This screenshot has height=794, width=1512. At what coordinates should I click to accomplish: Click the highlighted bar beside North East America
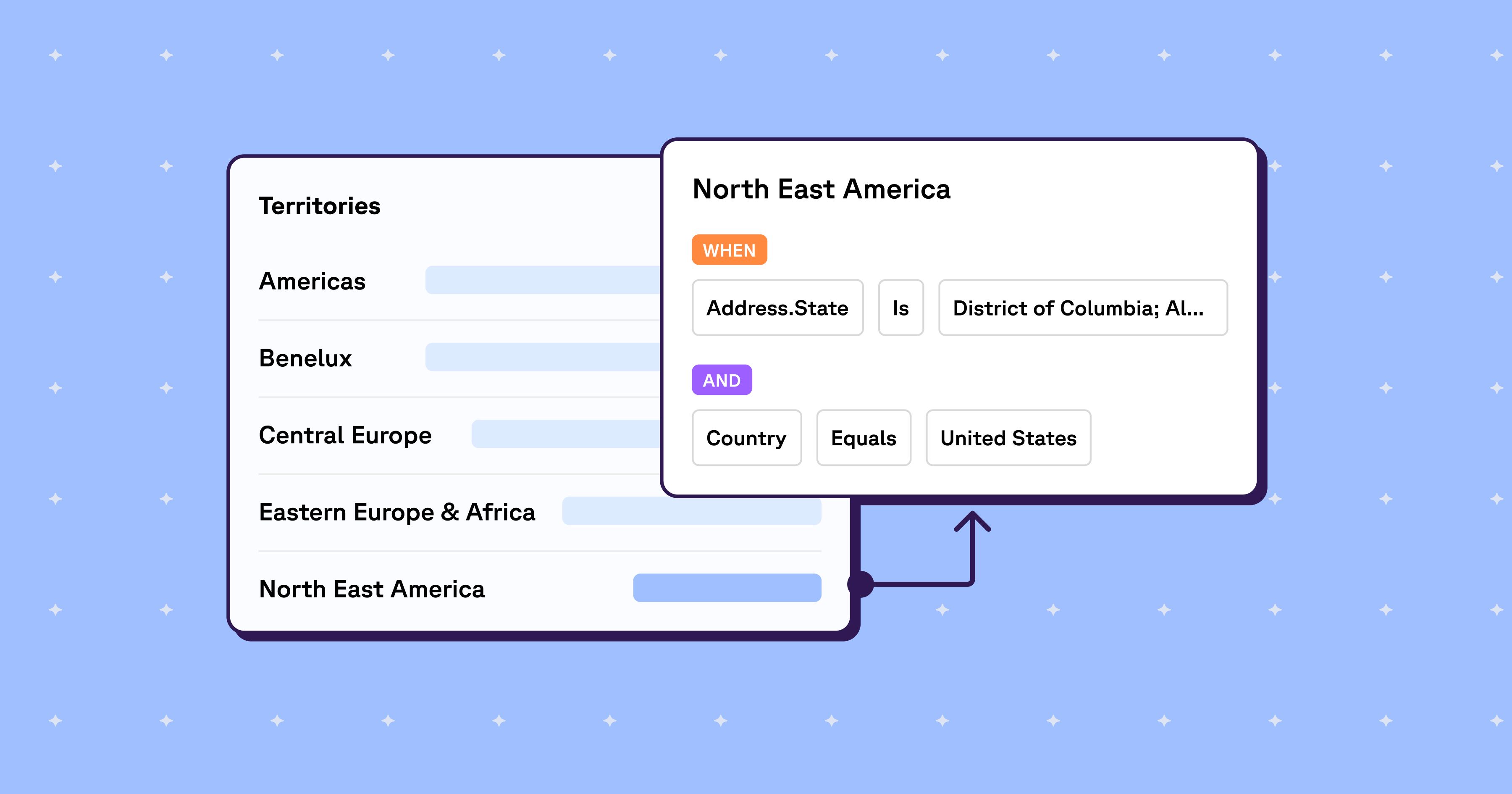tap(727, 588)
